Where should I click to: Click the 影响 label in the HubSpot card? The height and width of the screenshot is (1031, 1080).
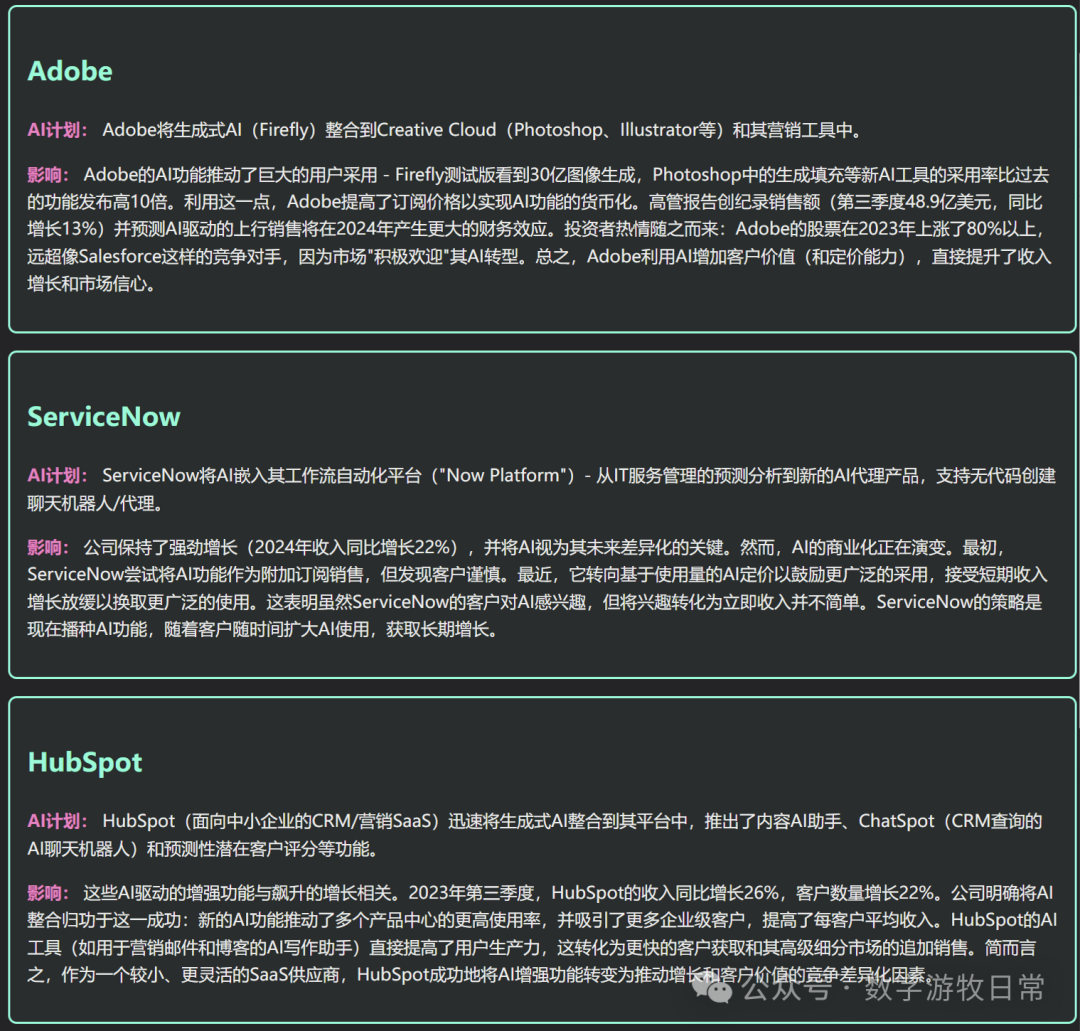[x=47, y=893]
